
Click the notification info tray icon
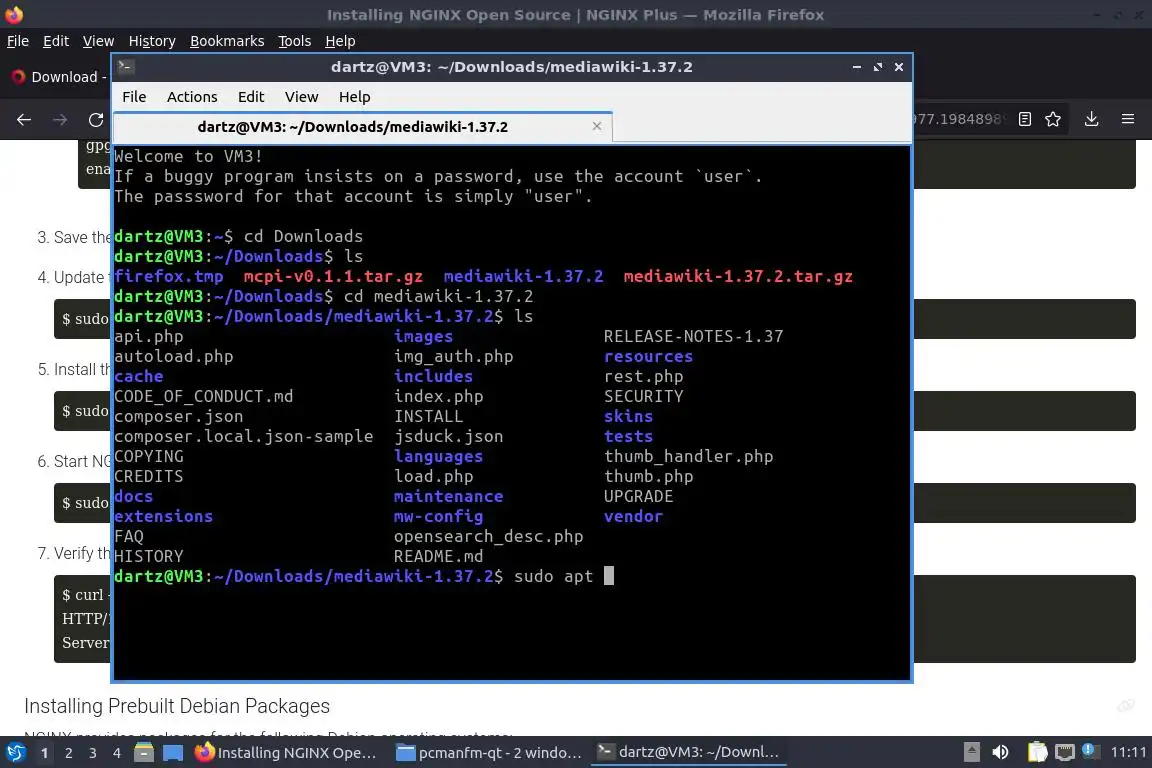tap(1090, 751)
